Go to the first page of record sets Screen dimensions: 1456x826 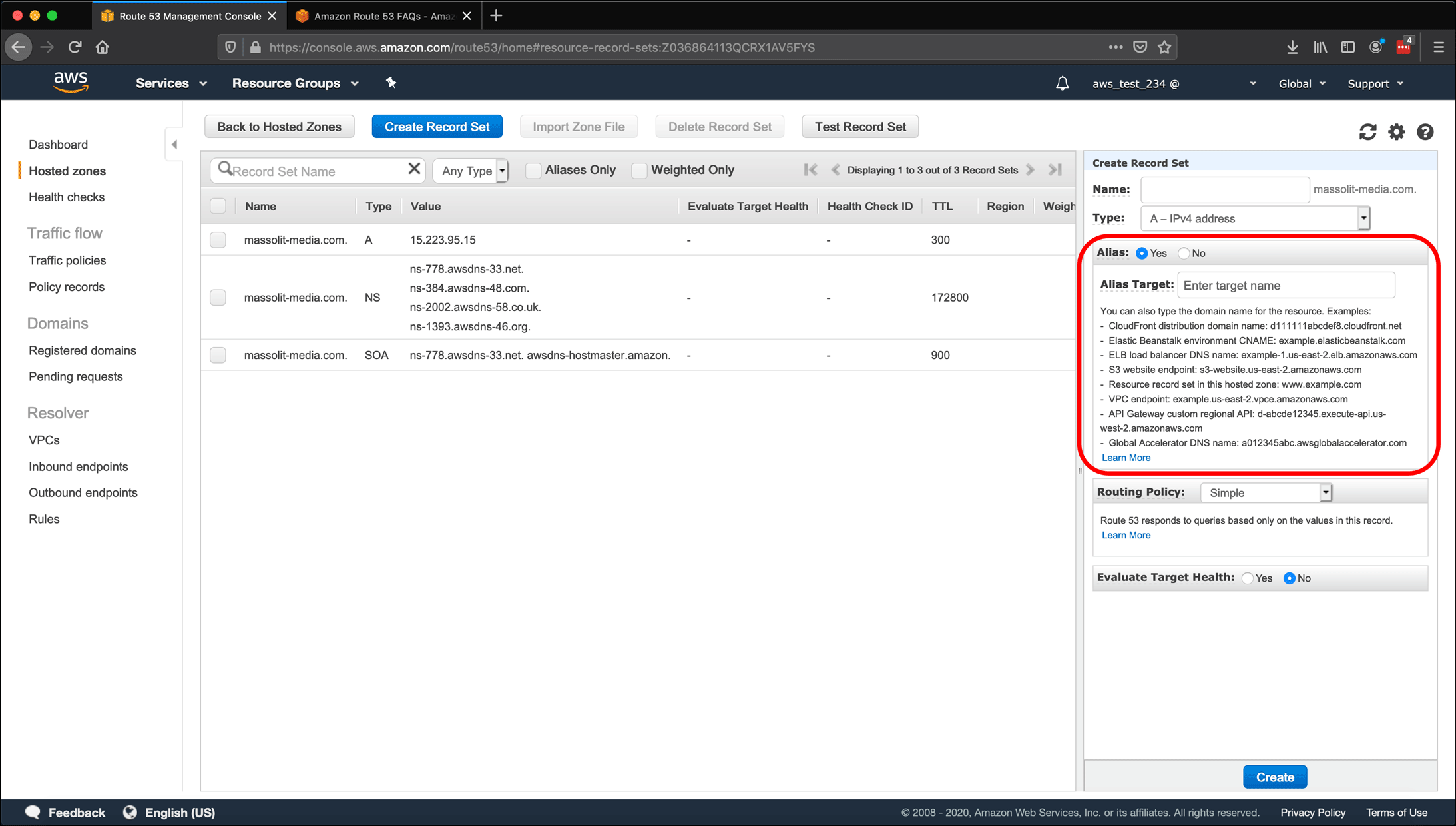(x=810, y=169)
